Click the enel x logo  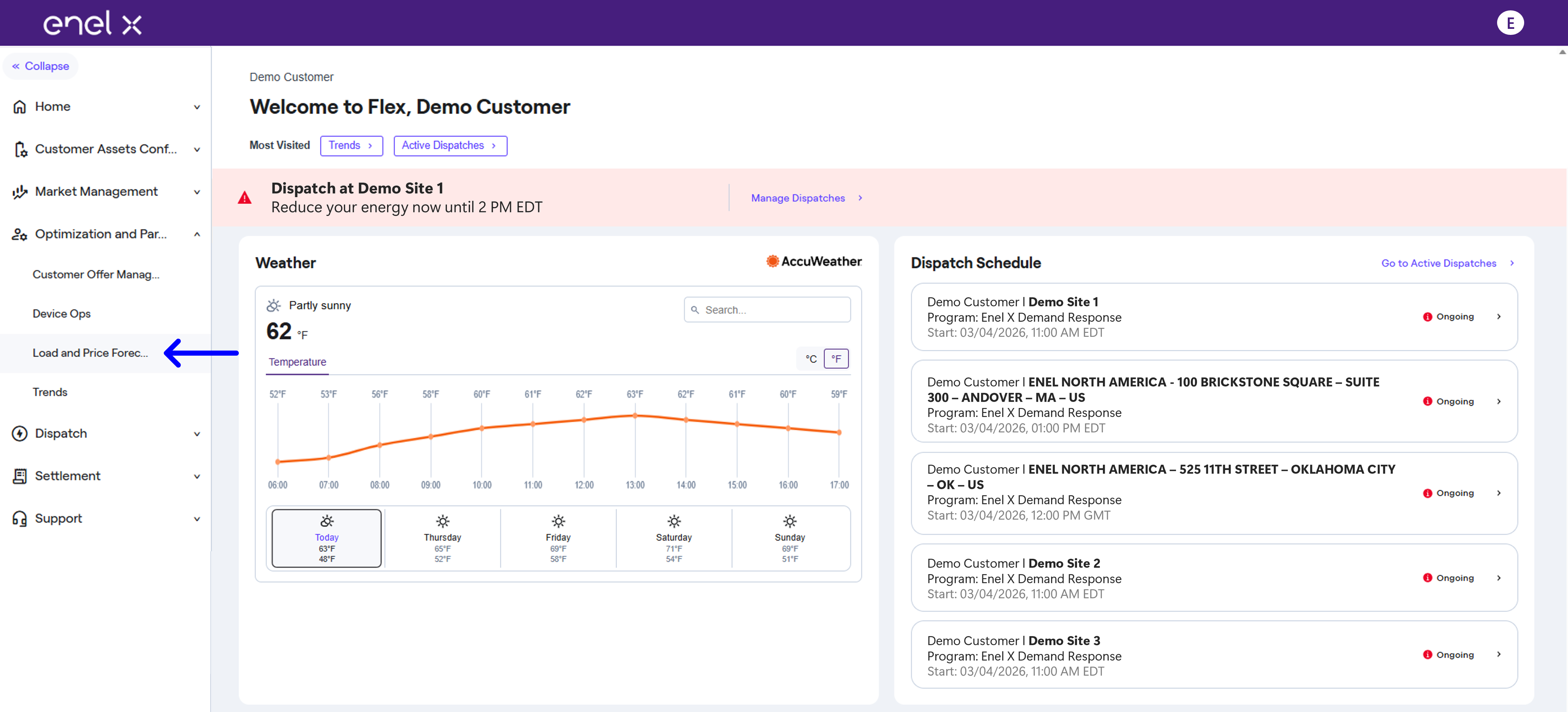pos(93,23)
